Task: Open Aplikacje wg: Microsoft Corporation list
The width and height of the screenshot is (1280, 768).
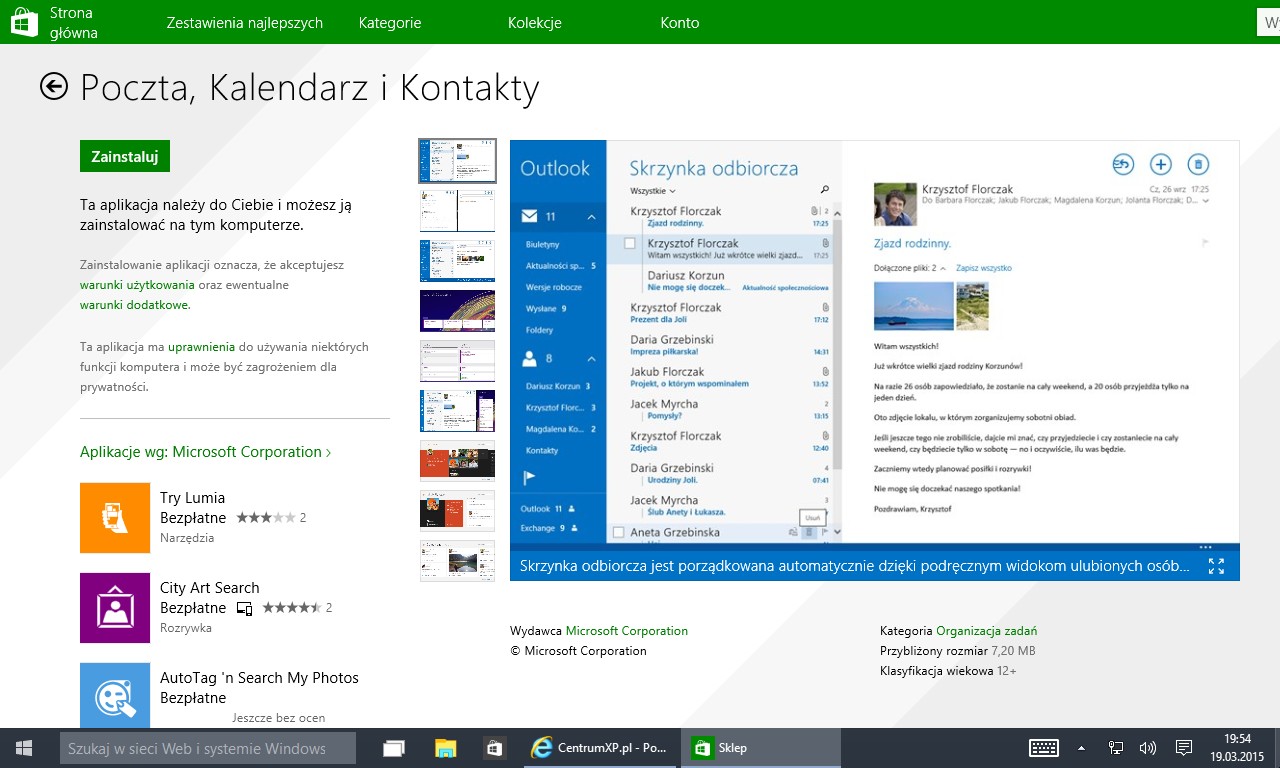Action: point(205,452)
